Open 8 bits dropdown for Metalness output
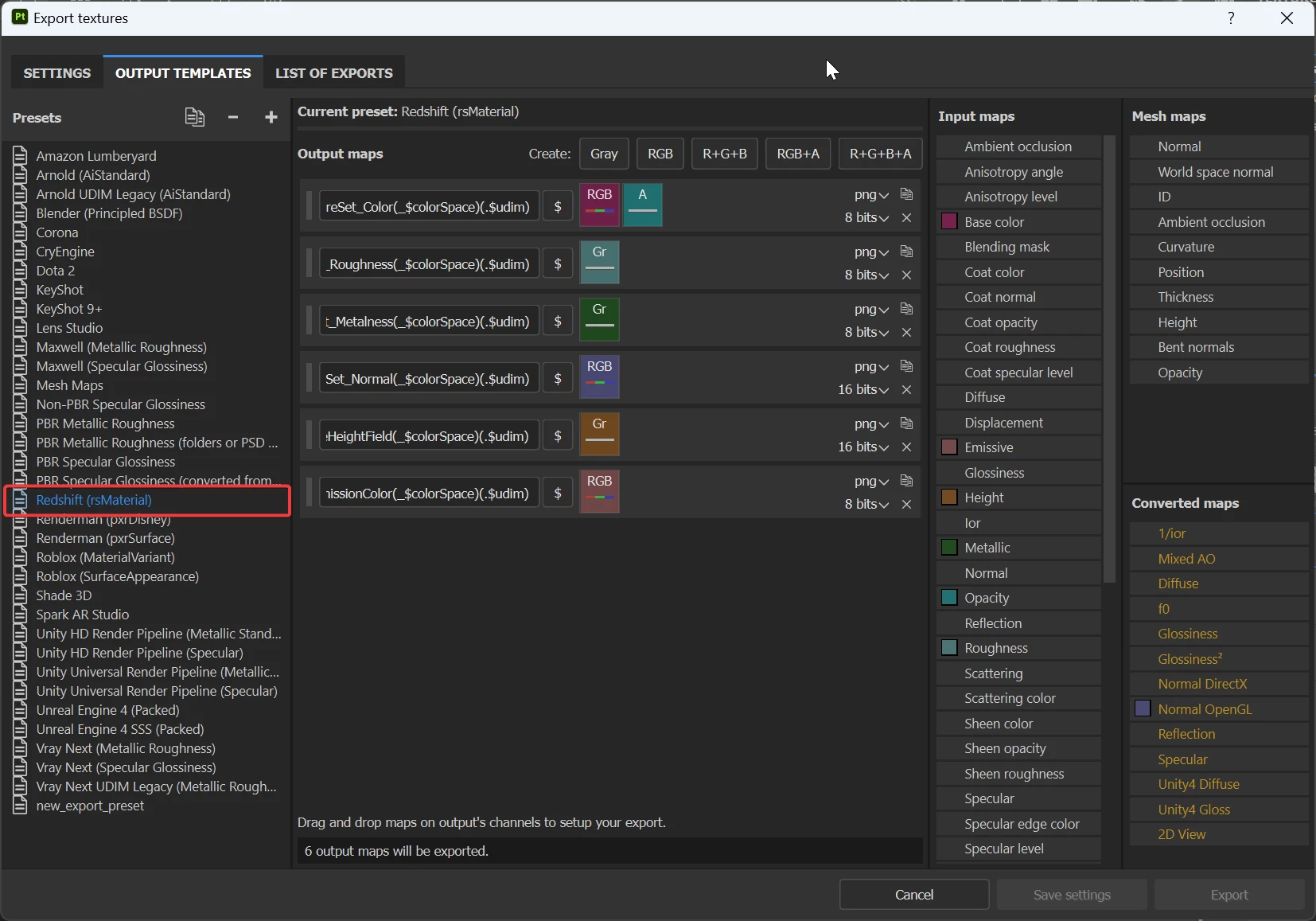The width and height of the screenshot is (1316, 921). tap(866, 332)
